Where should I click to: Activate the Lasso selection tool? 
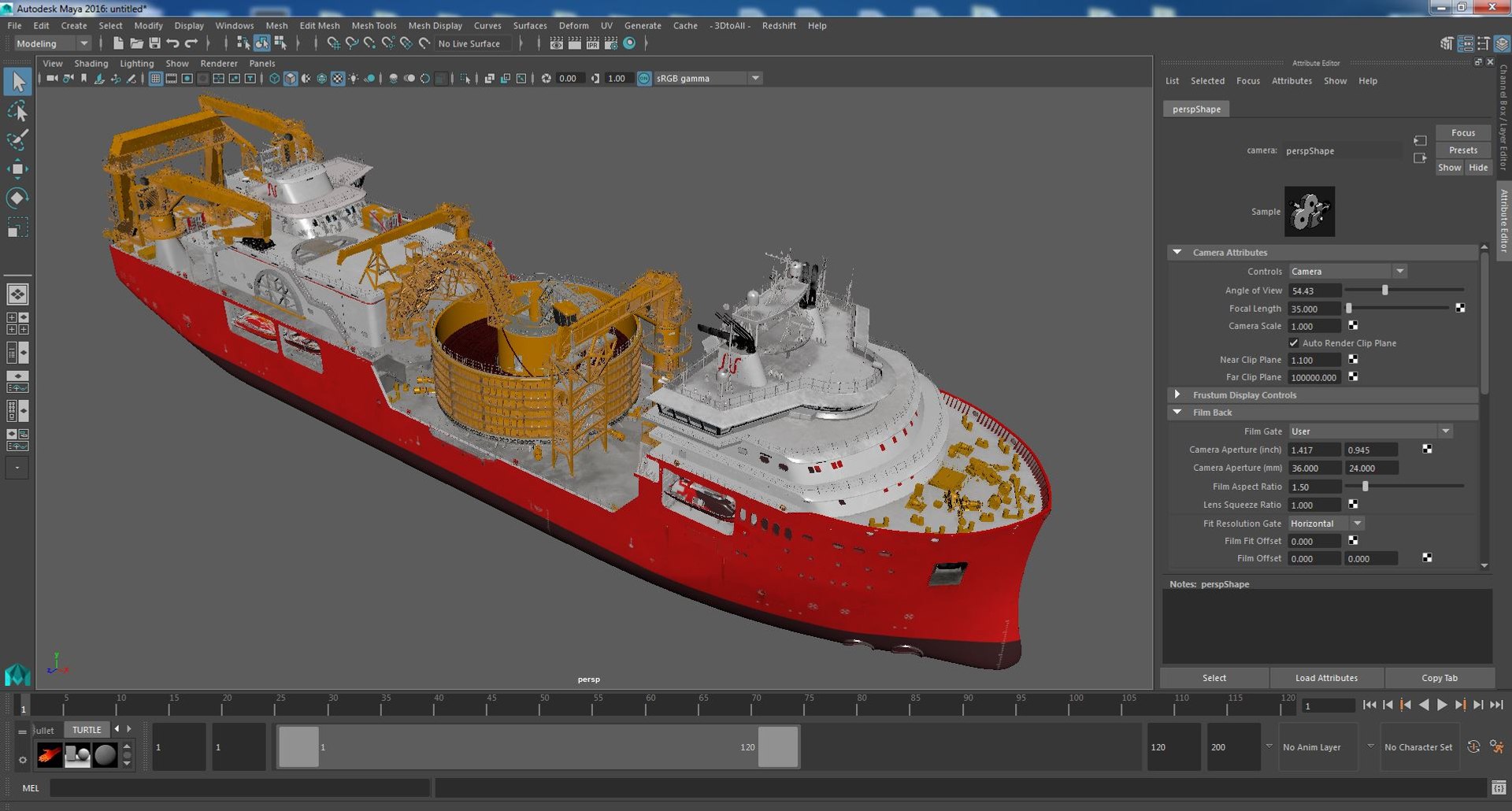(17, 111)
